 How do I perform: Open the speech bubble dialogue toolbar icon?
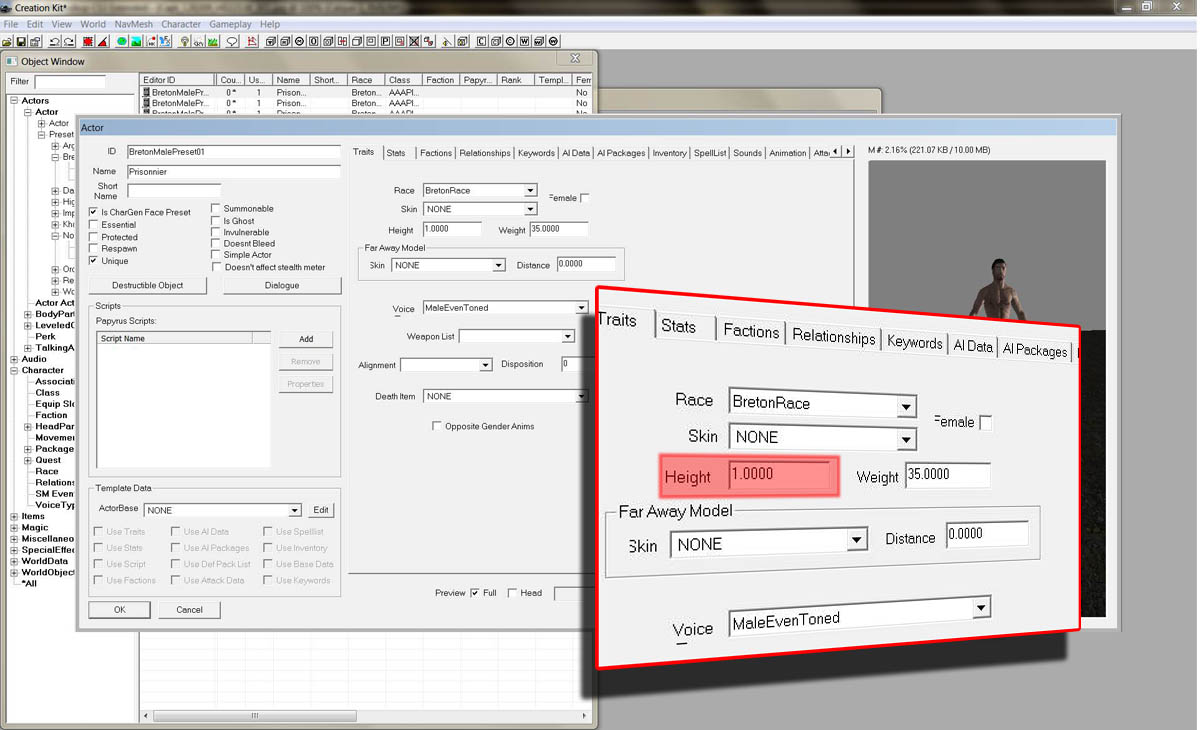(x=232, y=42)
